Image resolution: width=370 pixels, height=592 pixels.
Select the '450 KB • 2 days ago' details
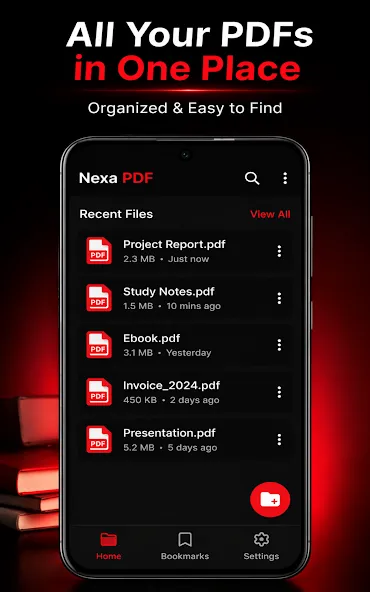point(171,400)
